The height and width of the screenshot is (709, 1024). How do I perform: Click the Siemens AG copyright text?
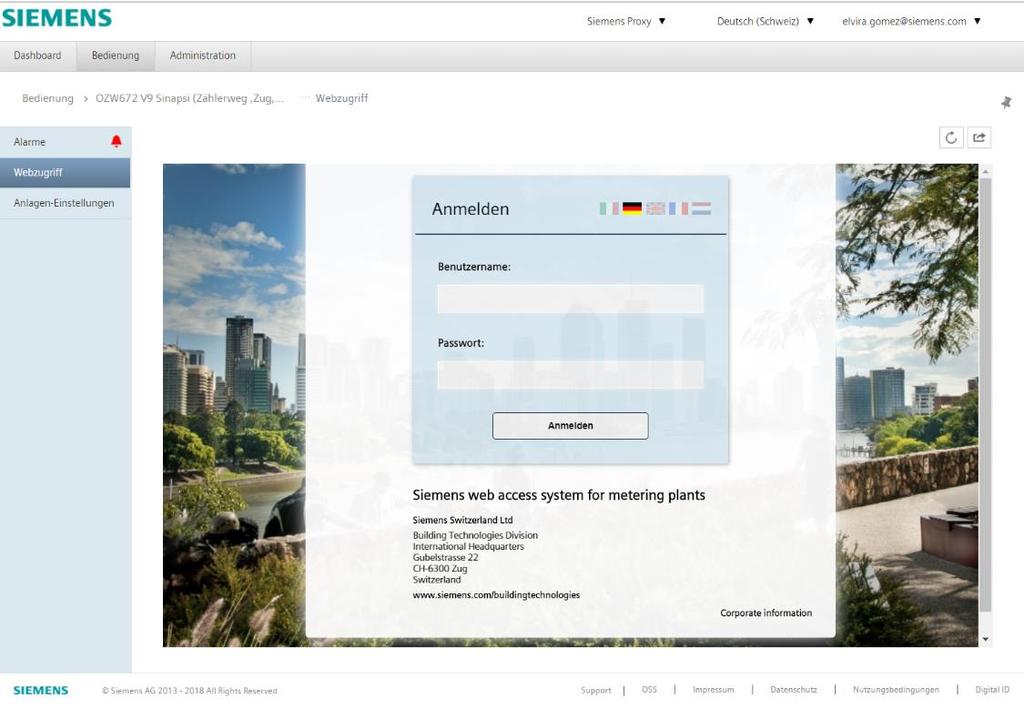click(189, 691)
